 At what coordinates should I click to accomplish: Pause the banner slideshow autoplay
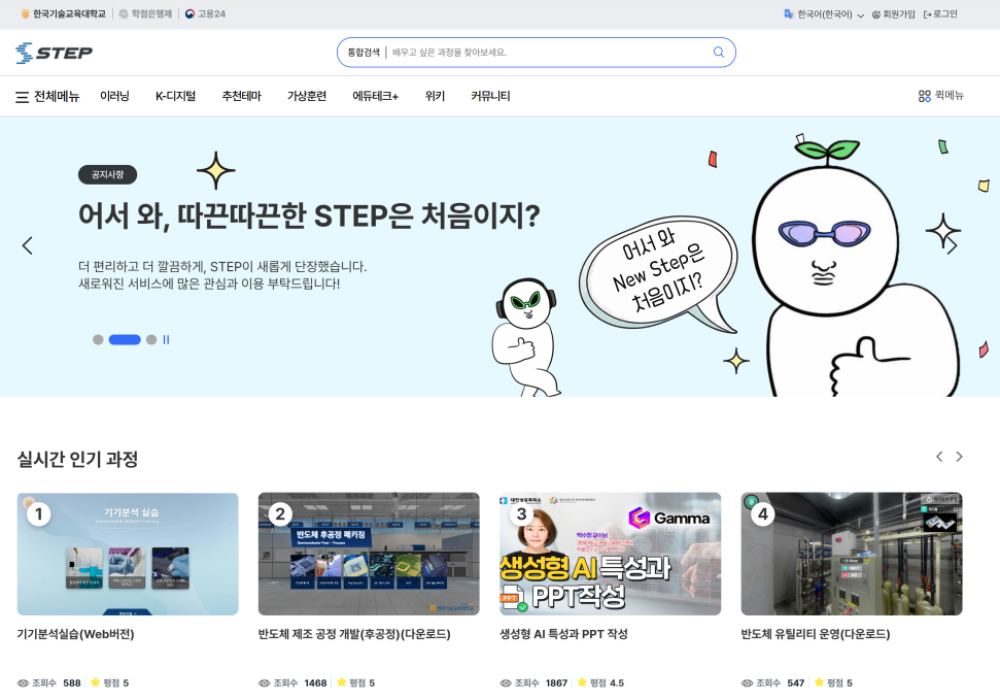click(x=165, y=339)
